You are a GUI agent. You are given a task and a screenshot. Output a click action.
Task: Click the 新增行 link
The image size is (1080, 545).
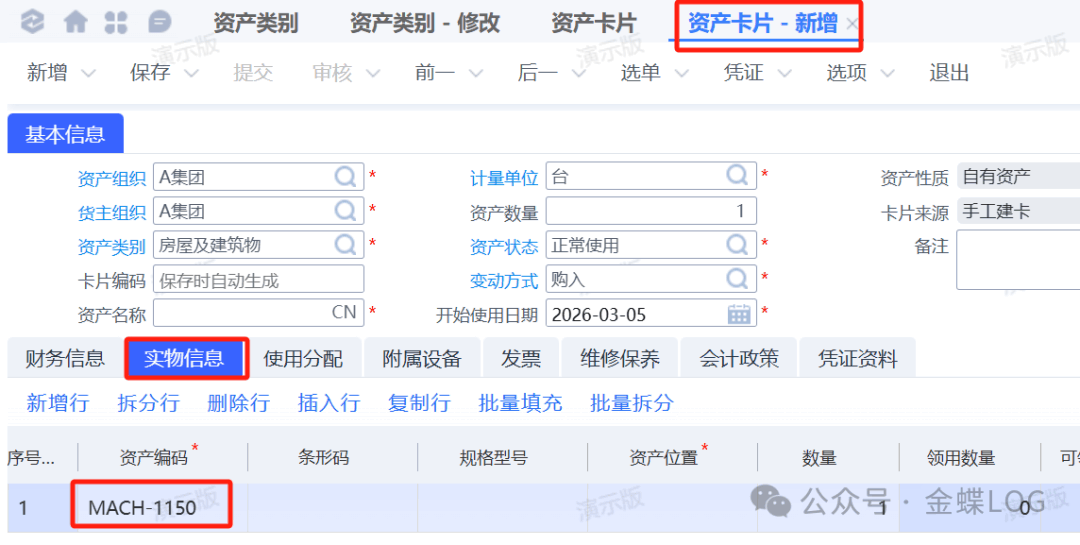57,403
